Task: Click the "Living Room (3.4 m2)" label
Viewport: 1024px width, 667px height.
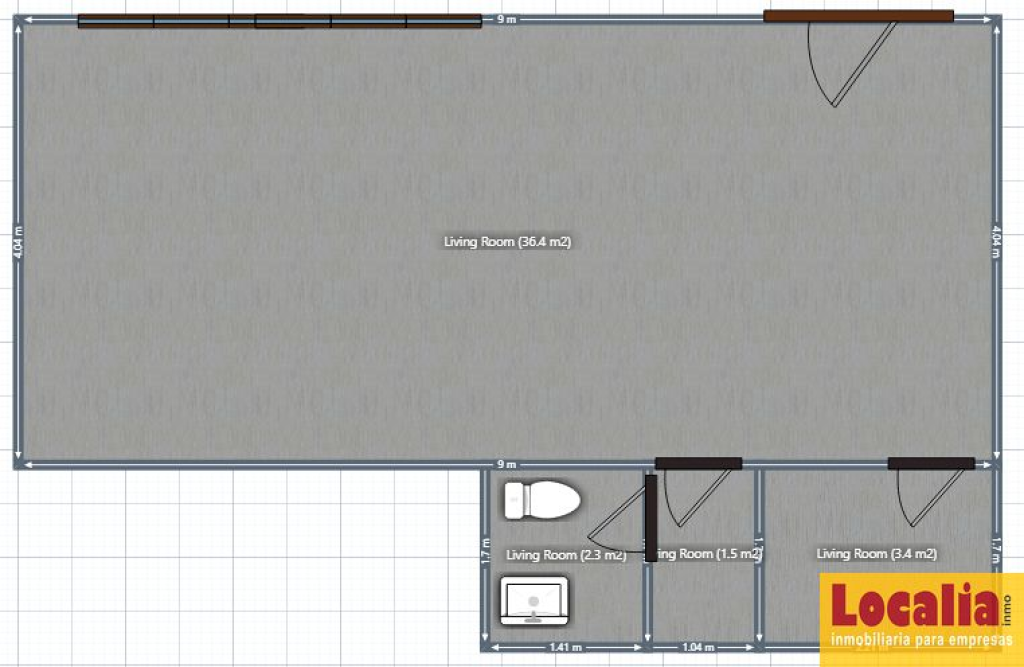Action: [x=876, y=554]
